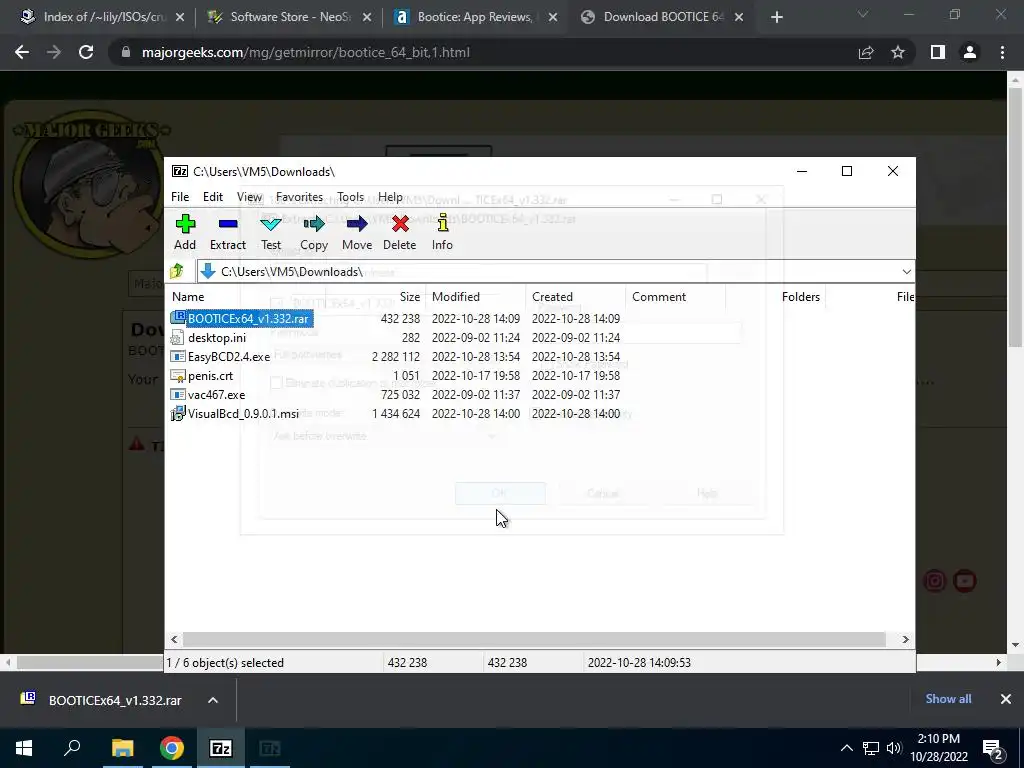This screenshot has width=1024, height=768.
Task: Open Chrome tab search dropdown
Action: pyautogui.click(x=863, y=14)
